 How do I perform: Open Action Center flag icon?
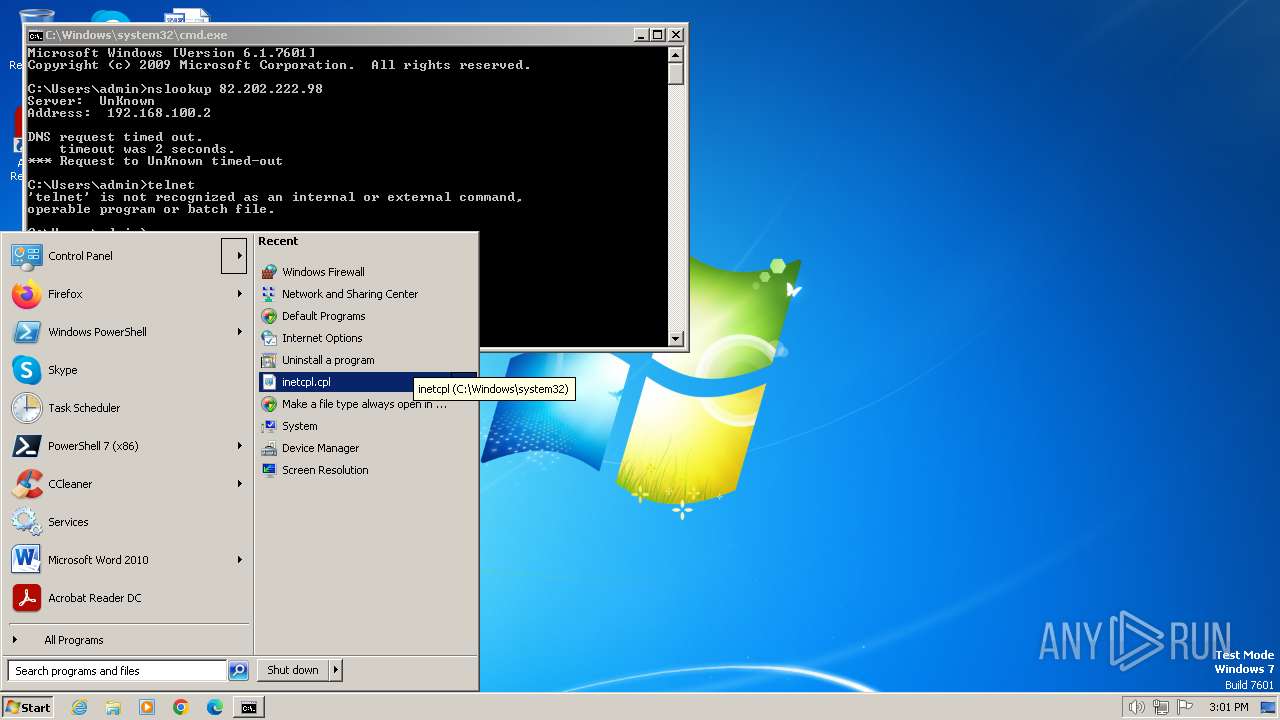click(1186, 707)
